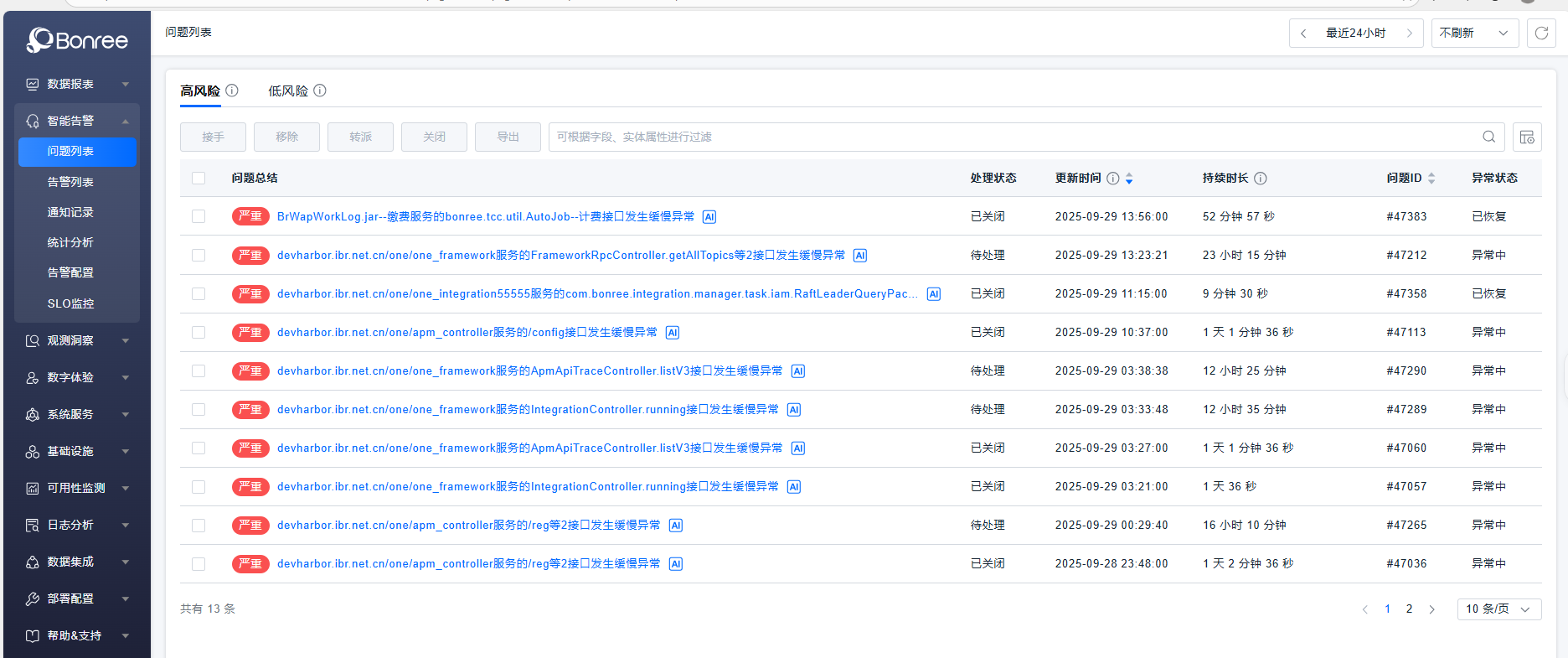Check the box for issue #47212
The image size is (1568, 658).
pos(199,255)
